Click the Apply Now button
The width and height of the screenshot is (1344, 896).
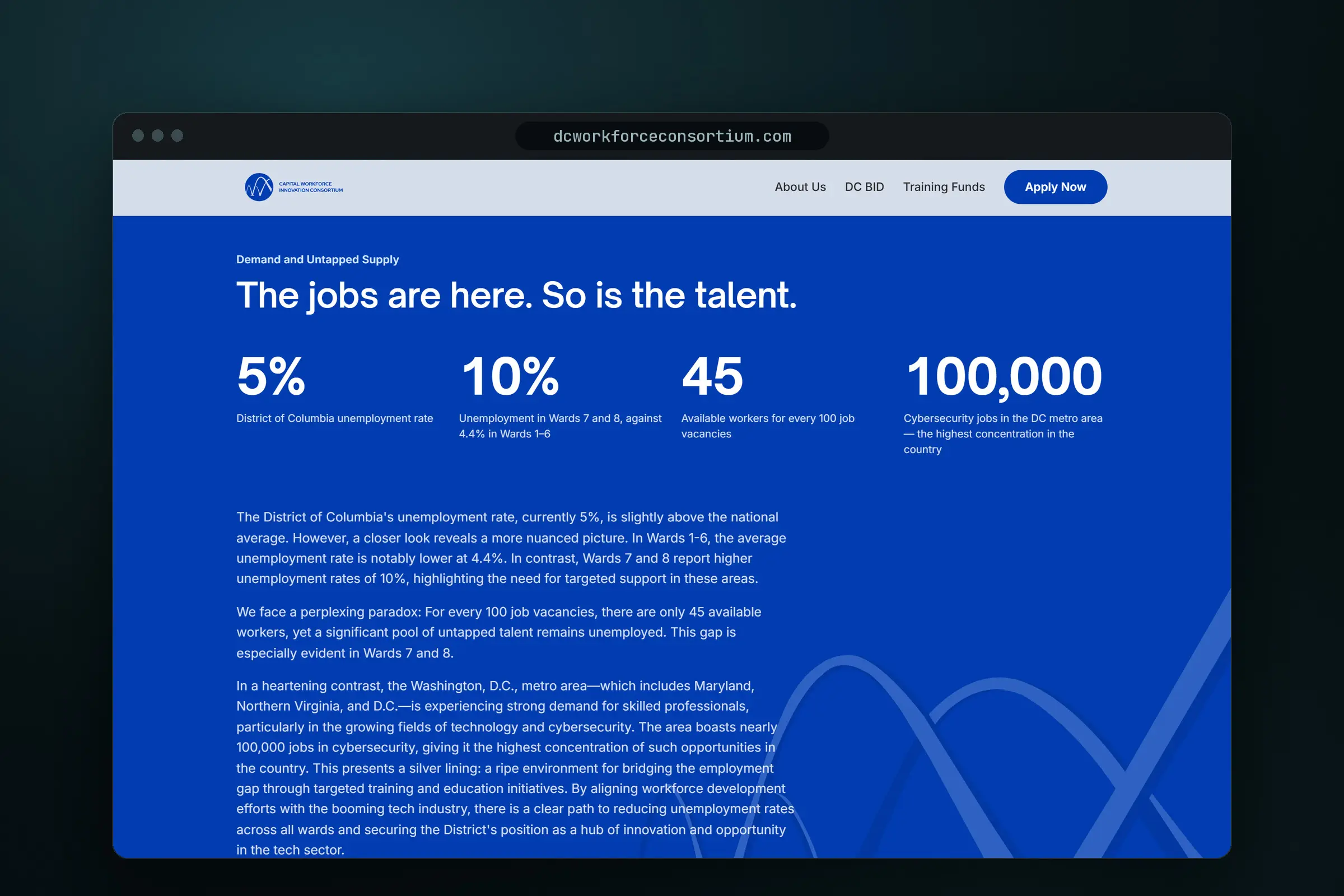coord(1056,187)
